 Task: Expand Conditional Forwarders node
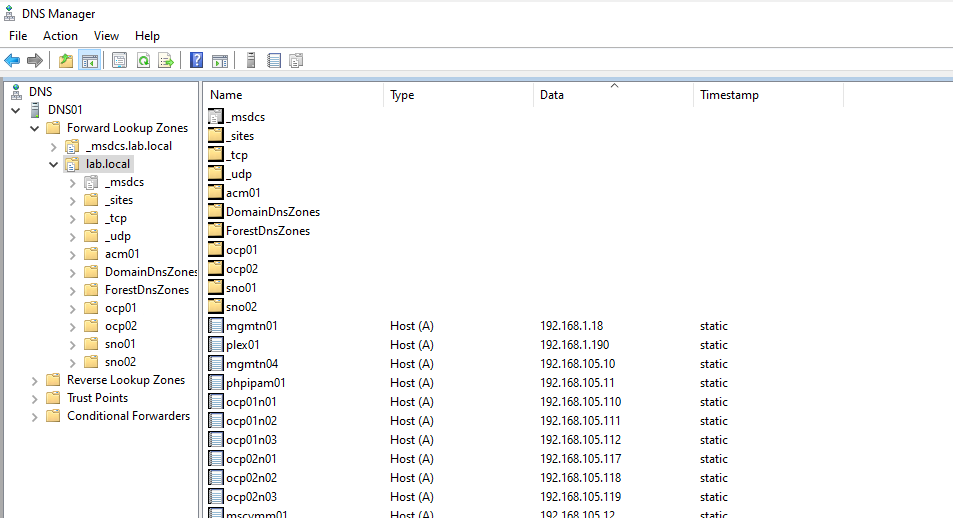[35, 416]
